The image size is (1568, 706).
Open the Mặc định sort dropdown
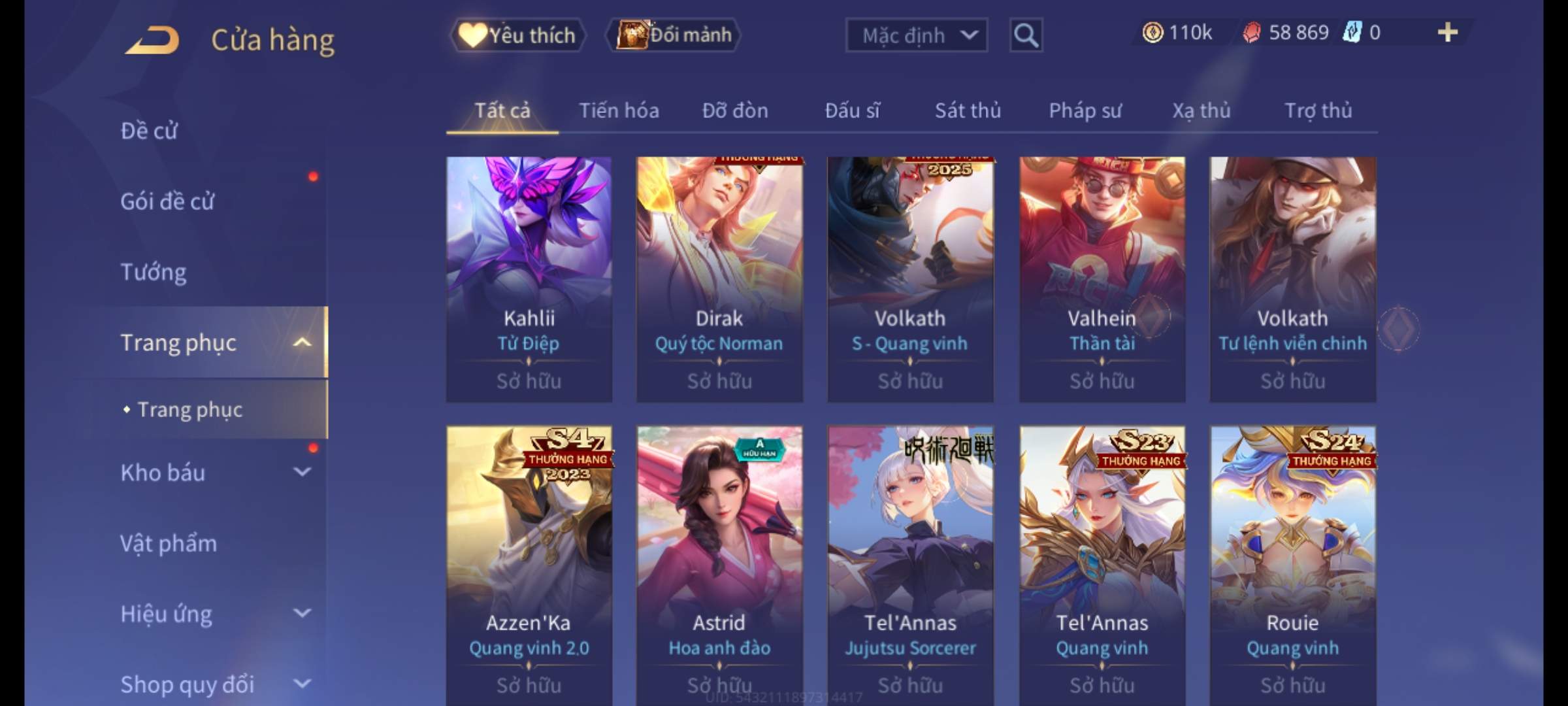tap(917, 35)
